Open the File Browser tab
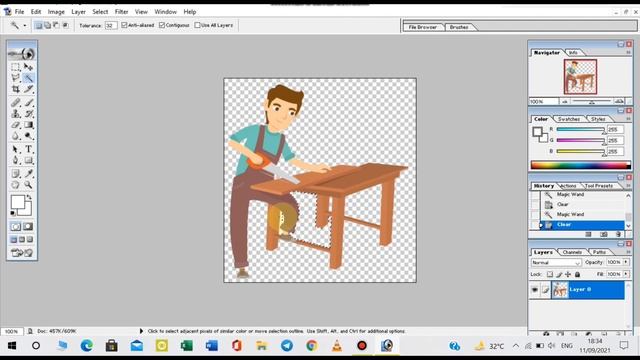Screen dimensions: 640x360 (x=422, y=27)
